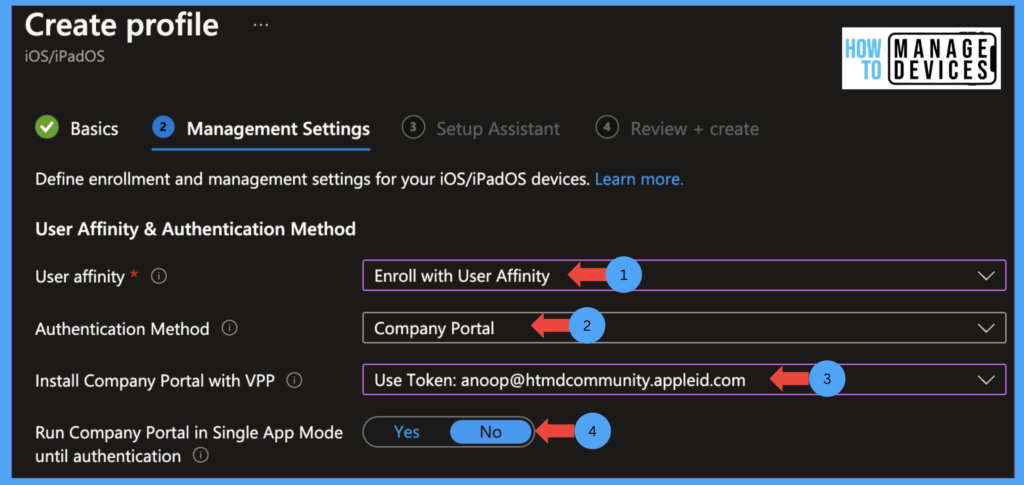
Task: Click the green checkmark icon for Basics
Action: coord(46,128)
